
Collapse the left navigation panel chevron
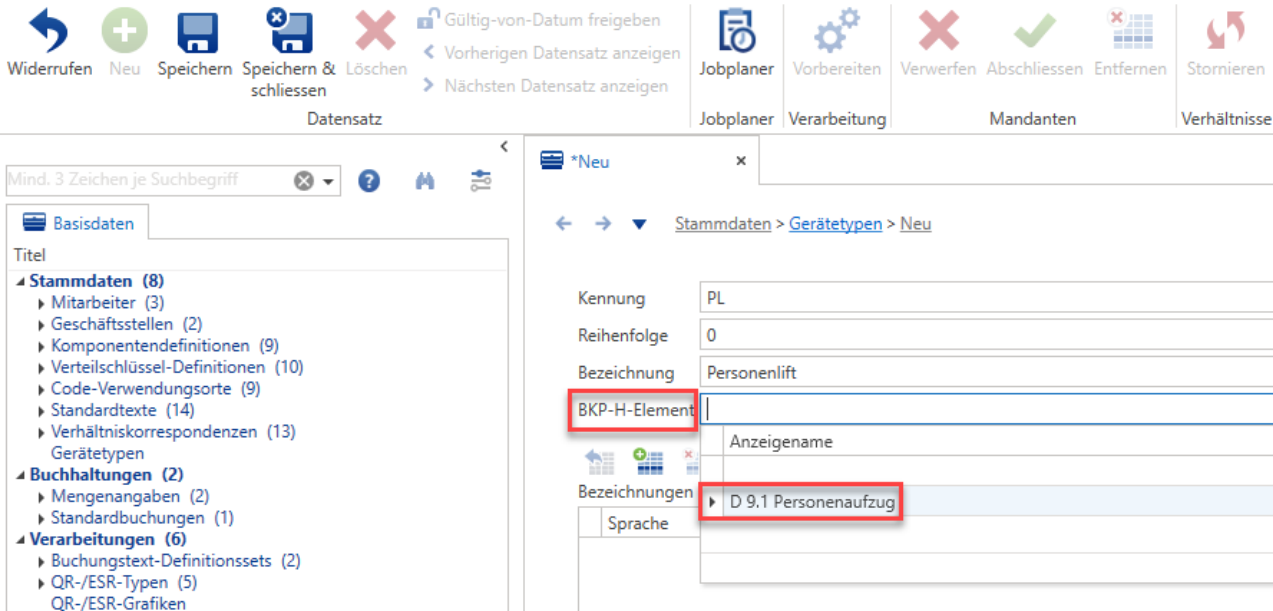[x=505, y=147]
